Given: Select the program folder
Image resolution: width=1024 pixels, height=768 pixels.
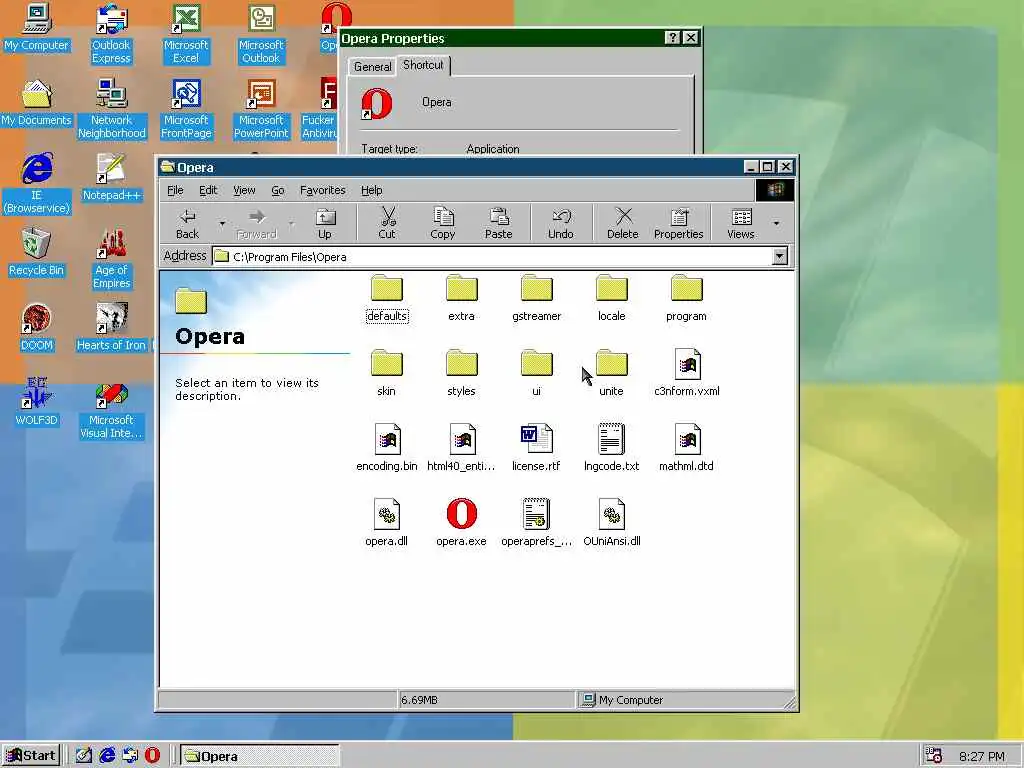Looking at the screenshot, I should coord(686,298).
